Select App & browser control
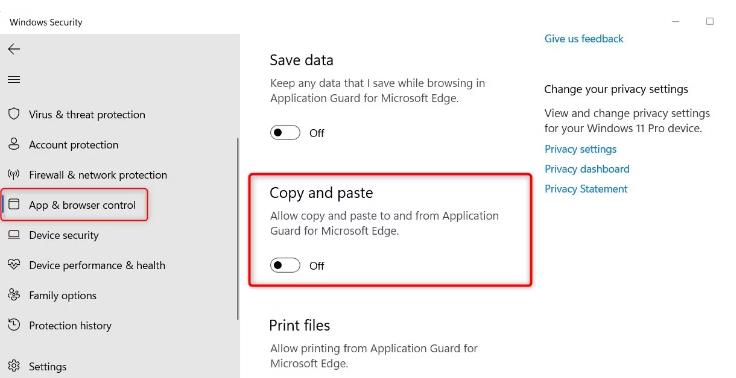 [x=82, y=205]
